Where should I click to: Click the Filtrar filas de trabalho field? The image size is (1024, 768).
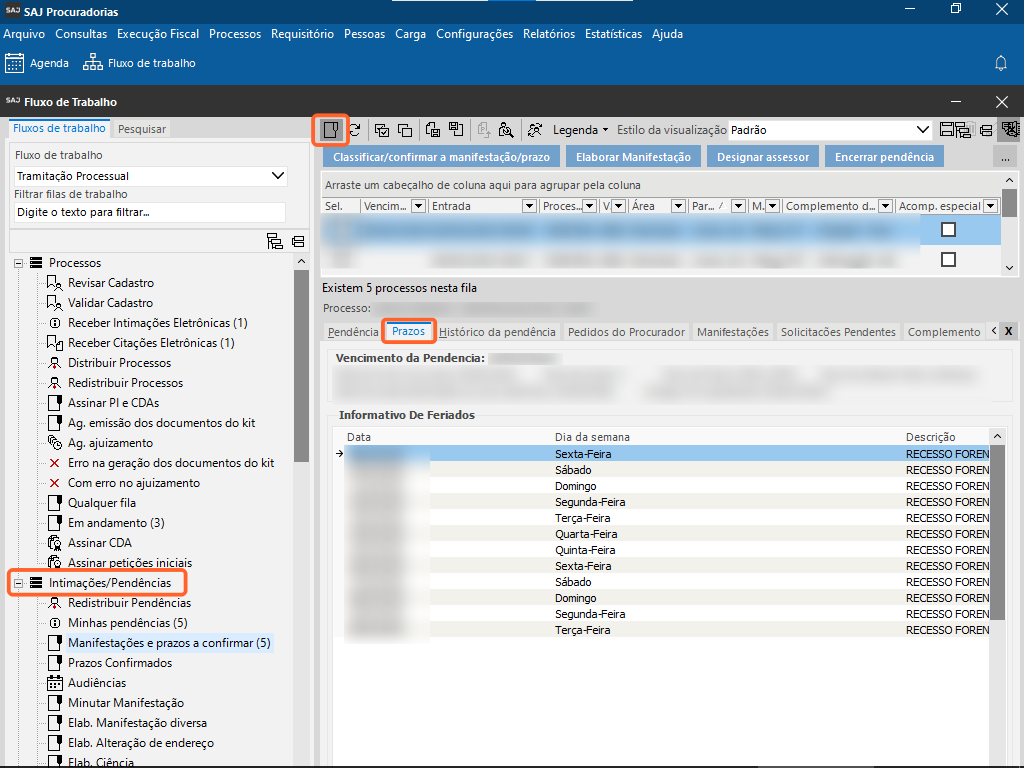[150, 212]
